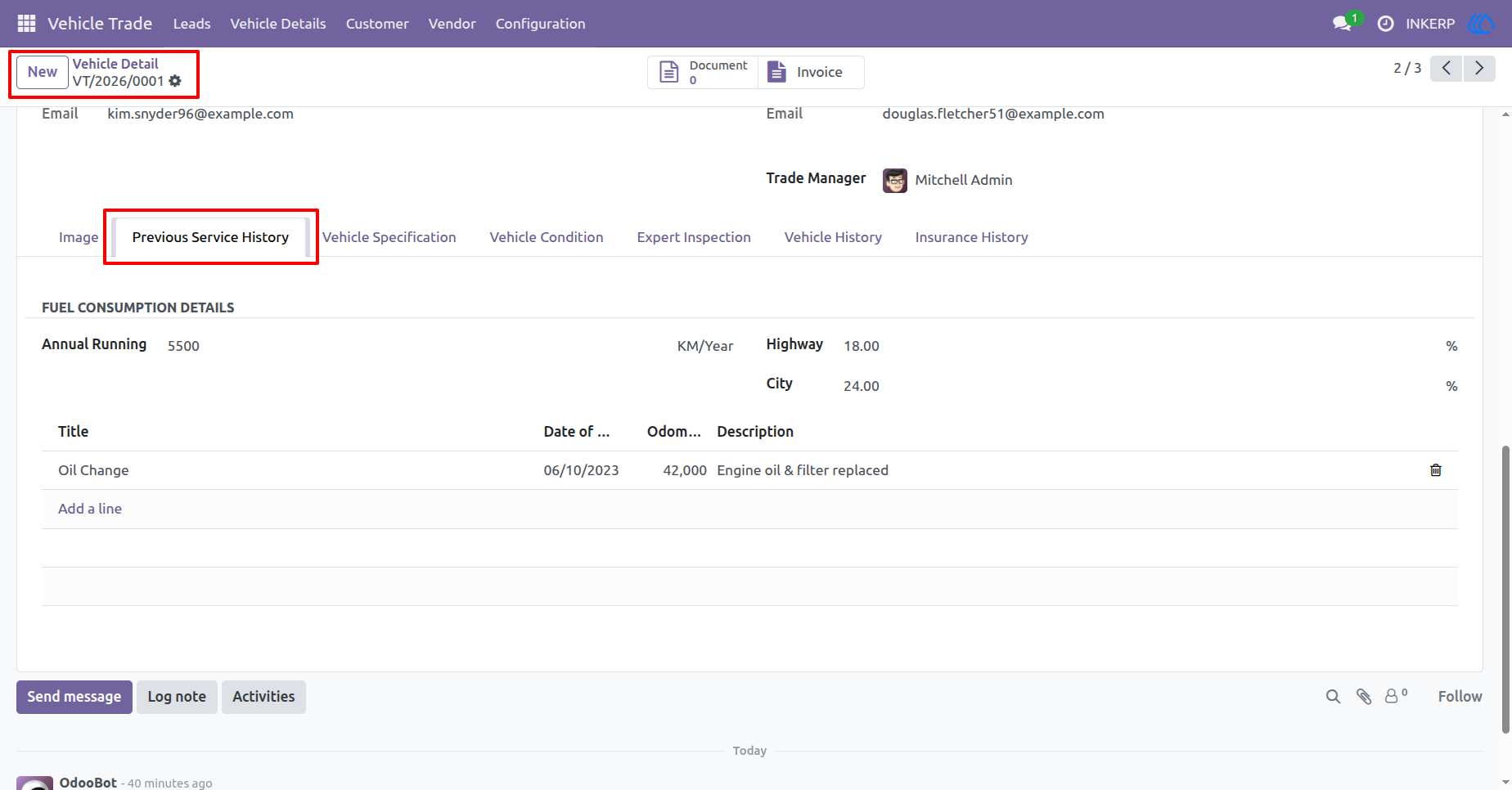This screenshot has width=1512, height=790.
Task: Switch to the Vehicle Specification tab
Action: click(x=389, y=237)
